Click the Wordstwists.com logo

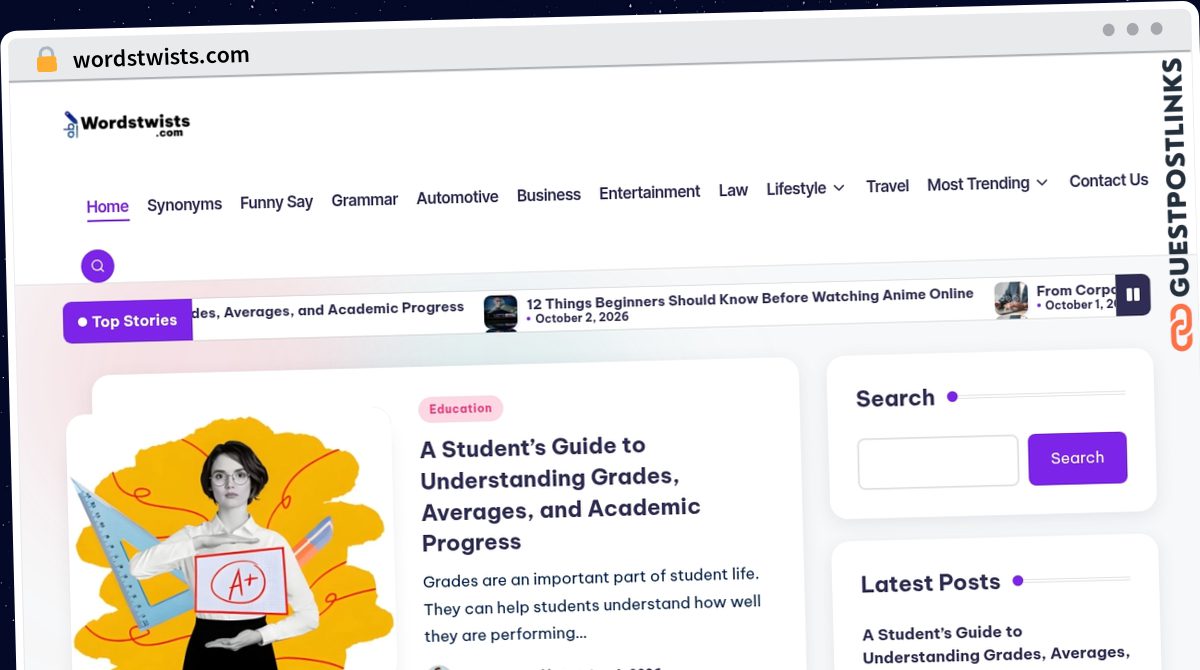(127, 124)
